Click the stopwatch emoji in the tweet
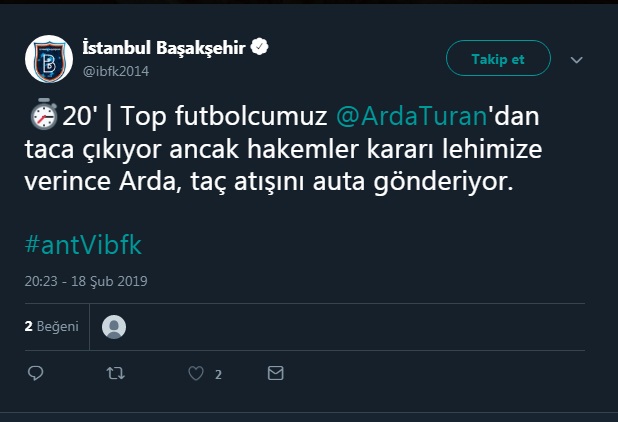The image size is (618, 422). click(x=43, y=114)
